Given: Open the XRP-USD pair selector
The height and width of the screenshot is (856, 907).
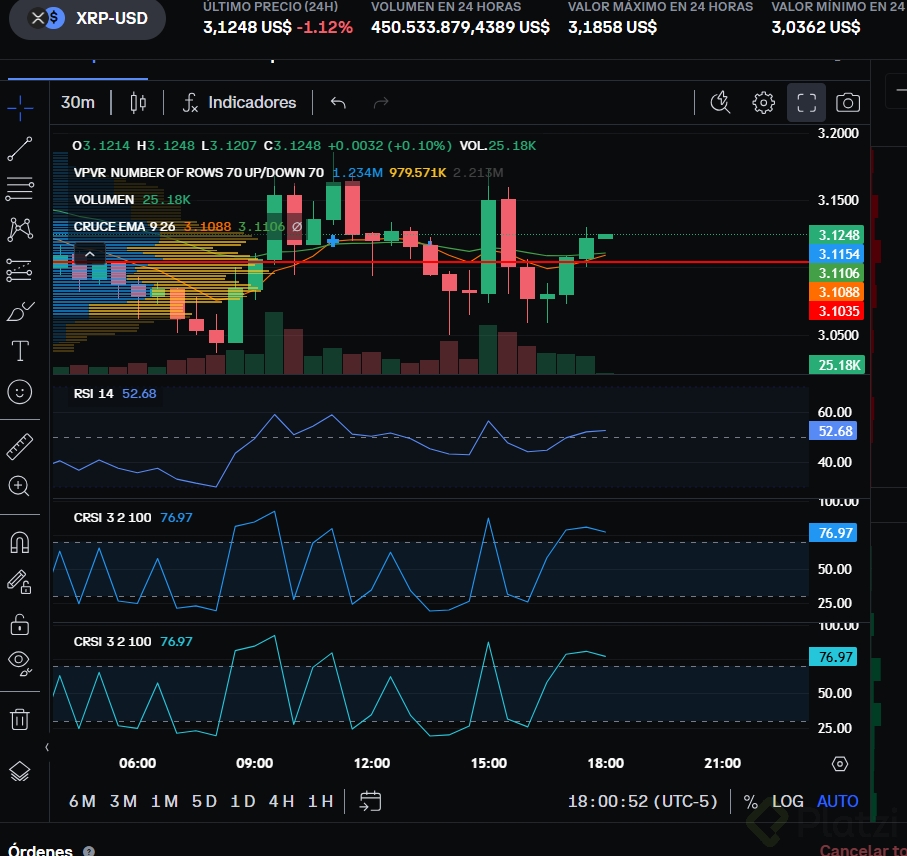Looking at the screenshot, I should click(x=87, y=19).
